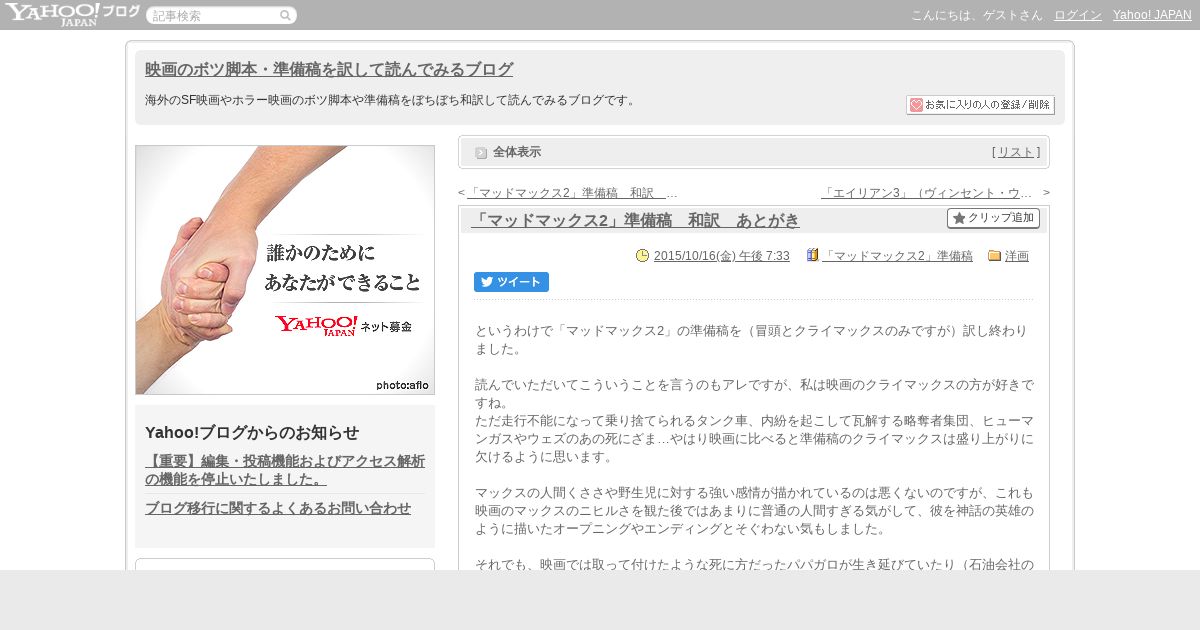The image size is (1200, 630).
Task: Go to next post 「エイリアン3」
Action: [926, 193]
